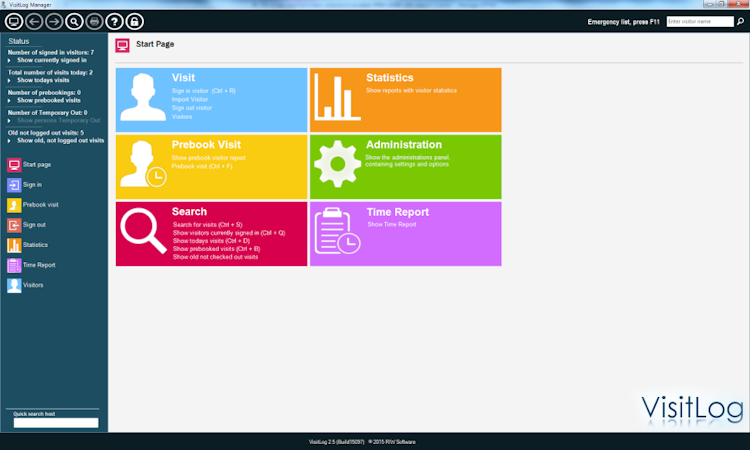Select Prebook visit label in sidebar
Viewport: 750px width, 450px height.
(41, 205)
